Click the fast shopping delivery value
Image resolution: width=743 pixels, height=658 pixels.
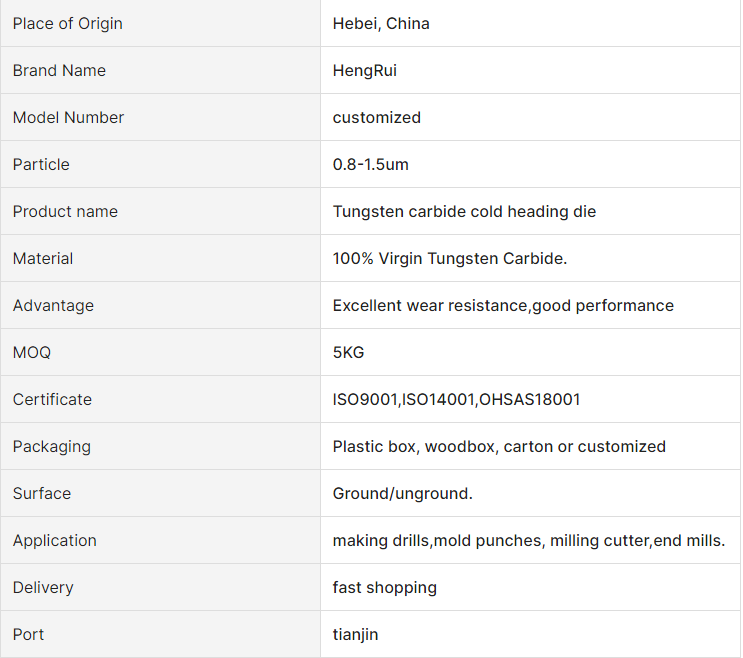pos(385,587)
